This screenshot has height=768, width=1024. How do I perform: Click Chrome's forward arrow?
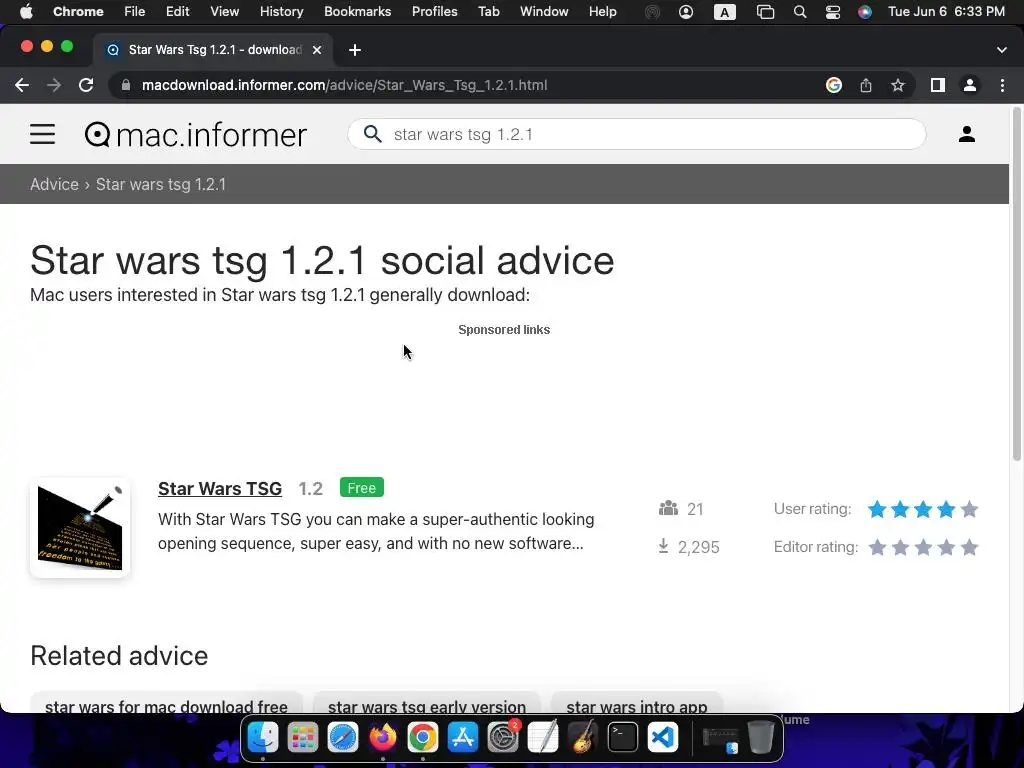54,85
